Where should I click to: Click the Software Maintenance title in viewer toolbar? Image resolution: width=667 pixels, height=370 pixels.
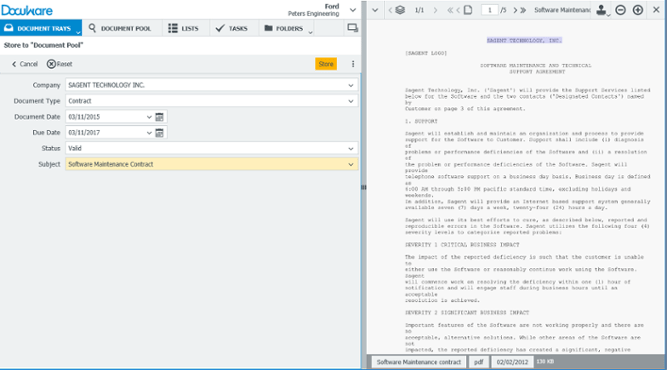(x=562, y=10)
